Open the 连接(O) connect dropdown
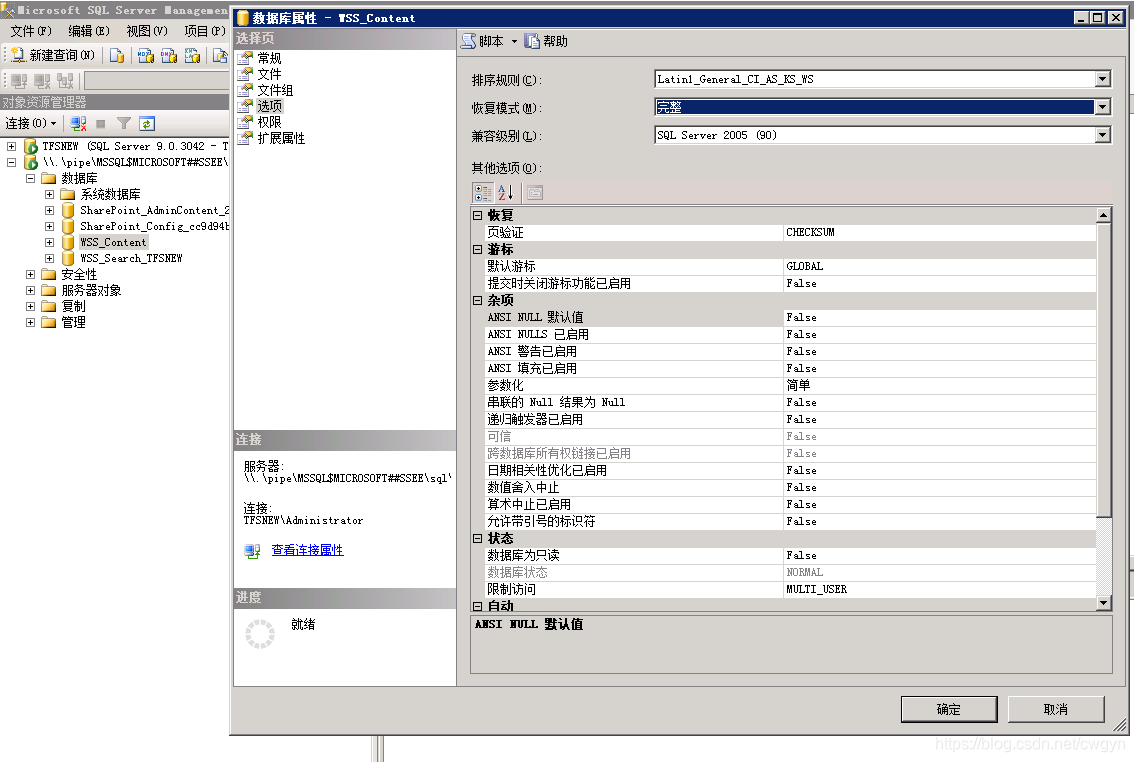1134x762 pixels. [x=30, y=124]
